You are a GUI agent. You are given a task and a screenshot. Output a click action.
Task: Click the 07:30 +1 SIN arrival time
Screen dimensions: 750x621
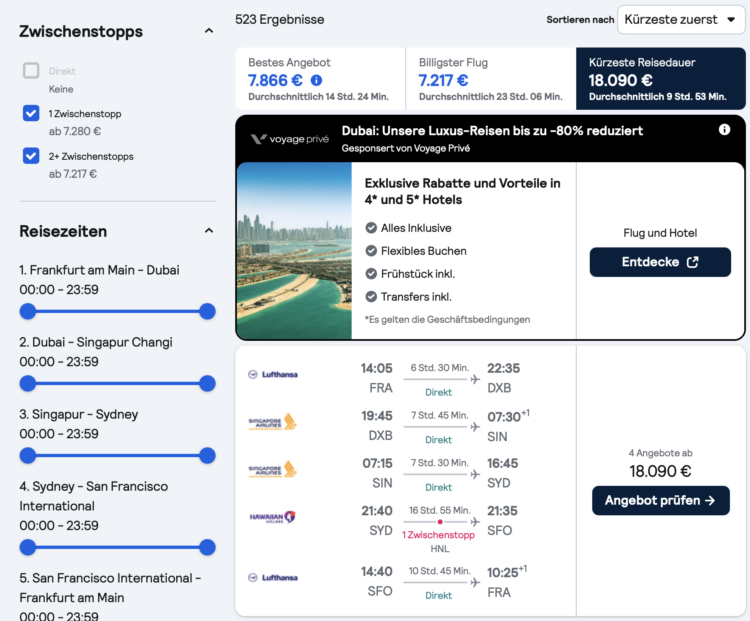pos(508,416)
